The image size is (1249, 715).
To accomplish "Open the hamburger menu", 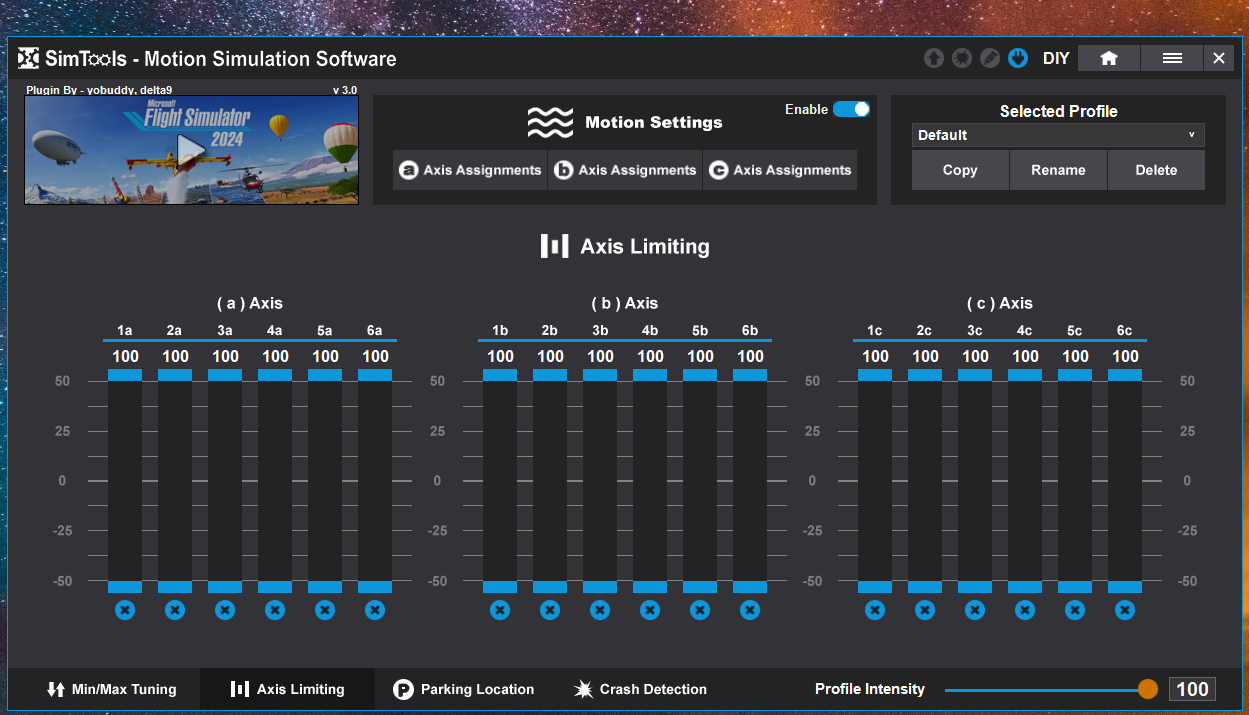I will [x=1172, y=58].
